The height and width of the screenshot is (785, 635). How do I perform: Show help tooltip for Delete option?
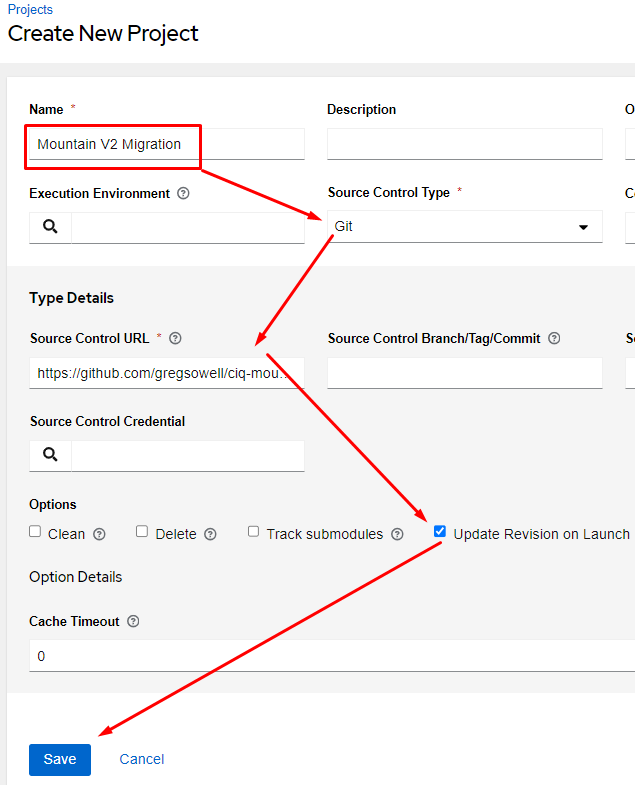tap(210, 534)
